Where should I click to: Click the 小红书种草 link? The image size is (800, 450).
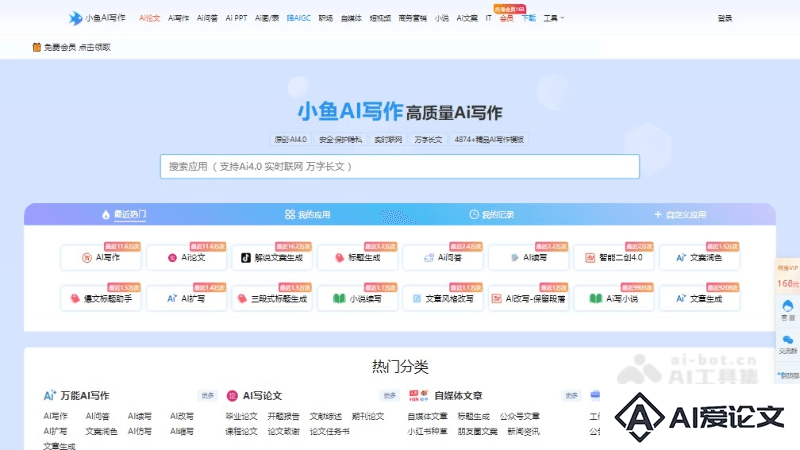pyautogui.click(x=427, y=432)
